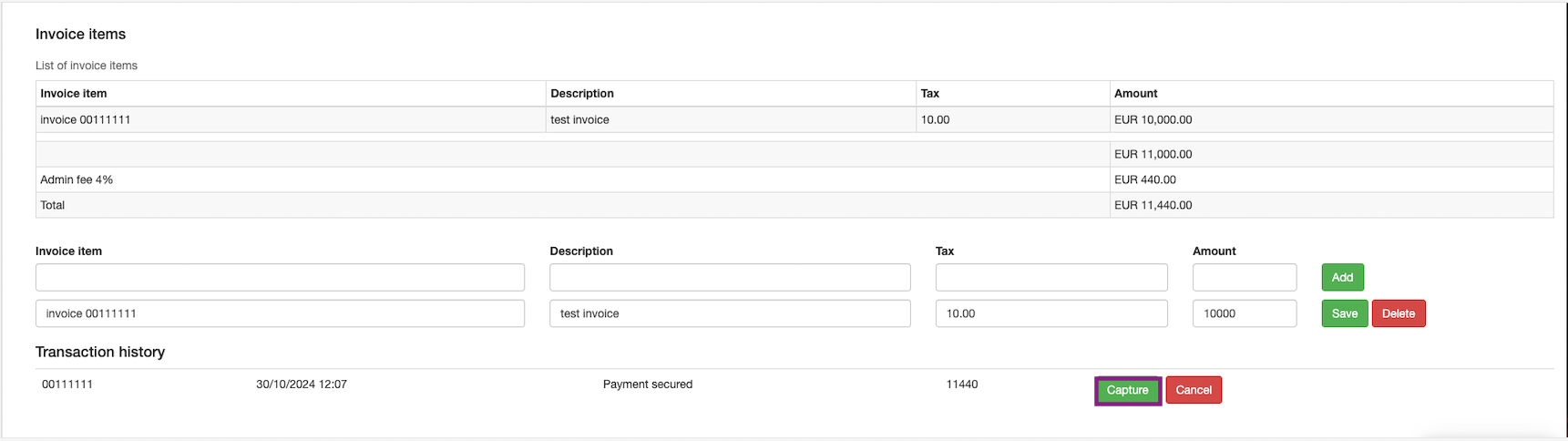Edit the 'test invoice' description field
This screenshot has width=1568, height=441.
[730, 313]
